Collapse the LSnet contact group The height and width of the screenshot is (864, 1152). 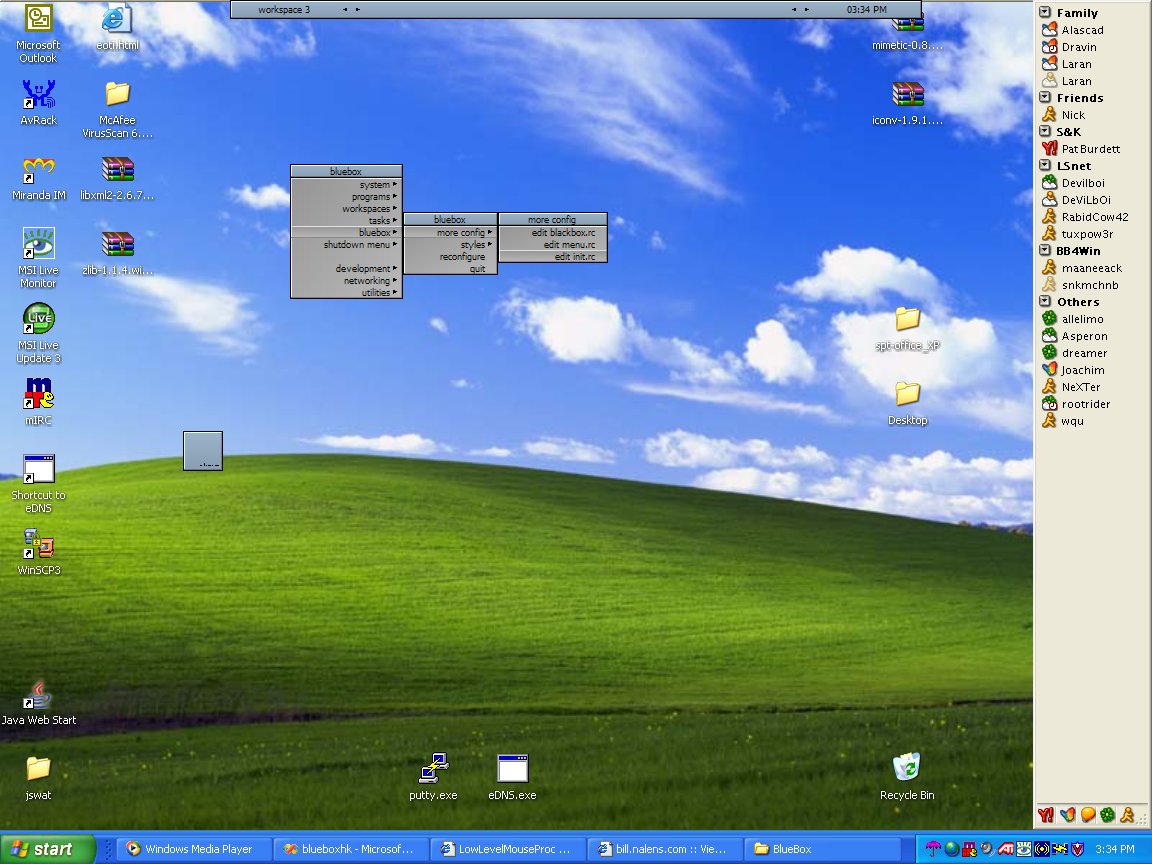click(x=1045, y=165)
